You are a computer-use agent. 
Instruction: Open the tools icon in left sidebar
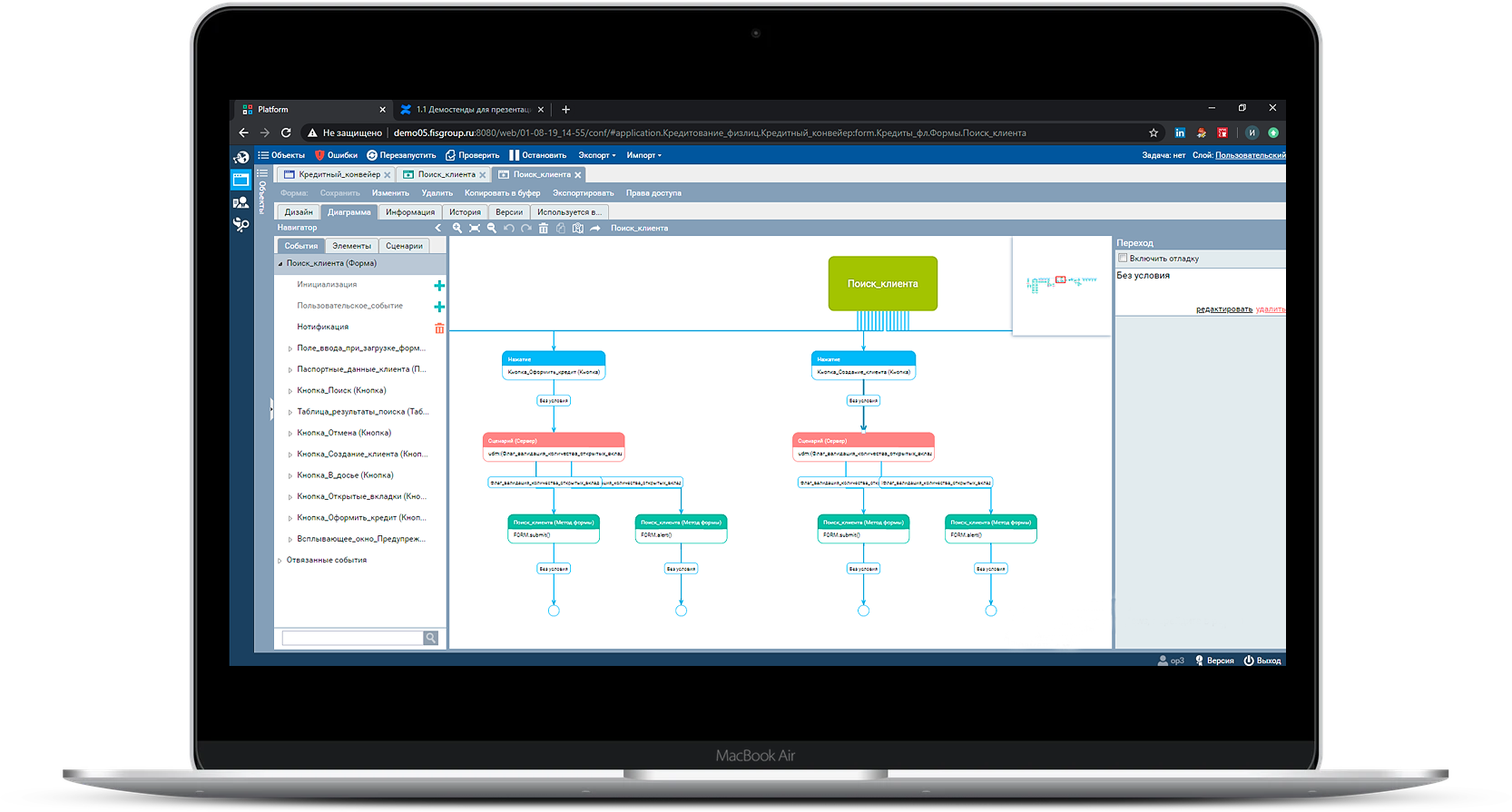coord(241,224)
